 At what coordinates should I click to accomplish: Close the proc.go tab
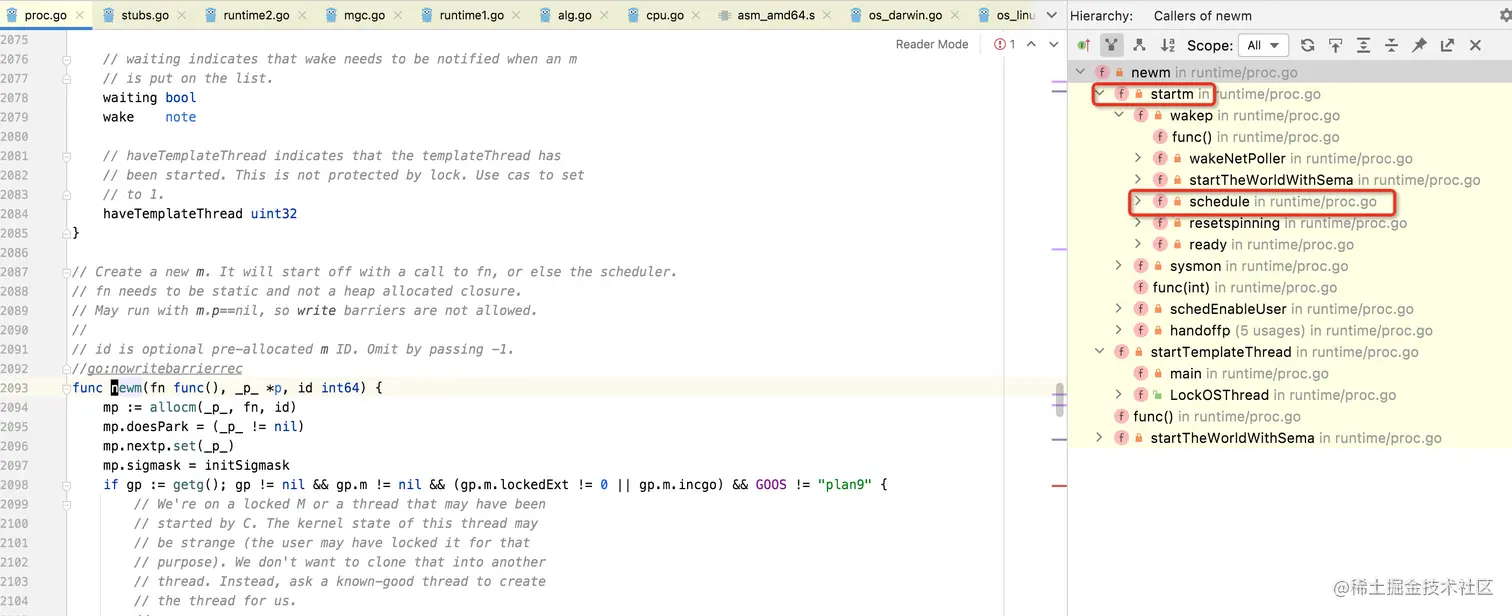[80, 16]
